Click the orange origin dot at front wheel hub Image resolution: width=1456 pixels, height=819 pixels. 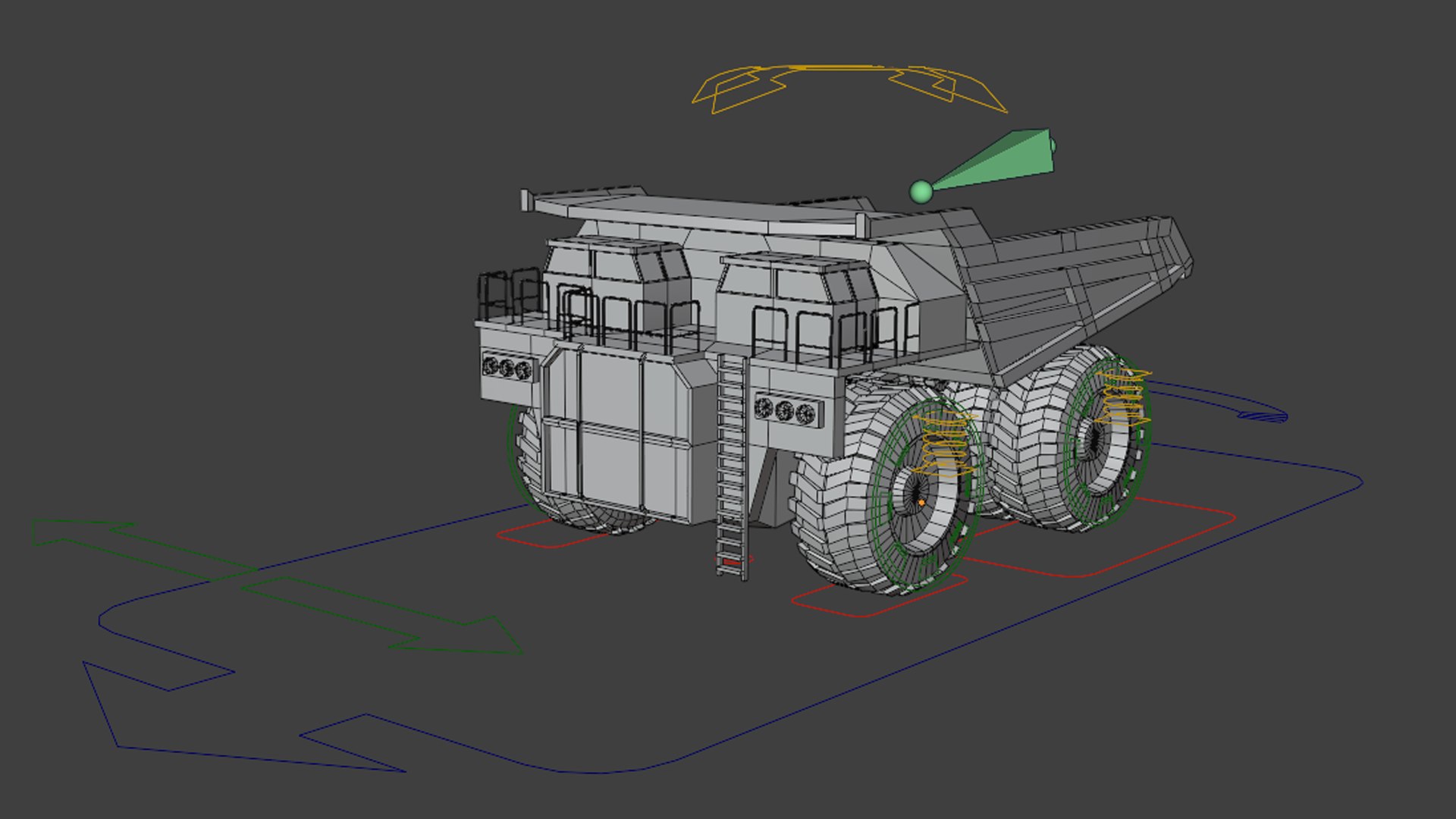[x=921, y=502]
